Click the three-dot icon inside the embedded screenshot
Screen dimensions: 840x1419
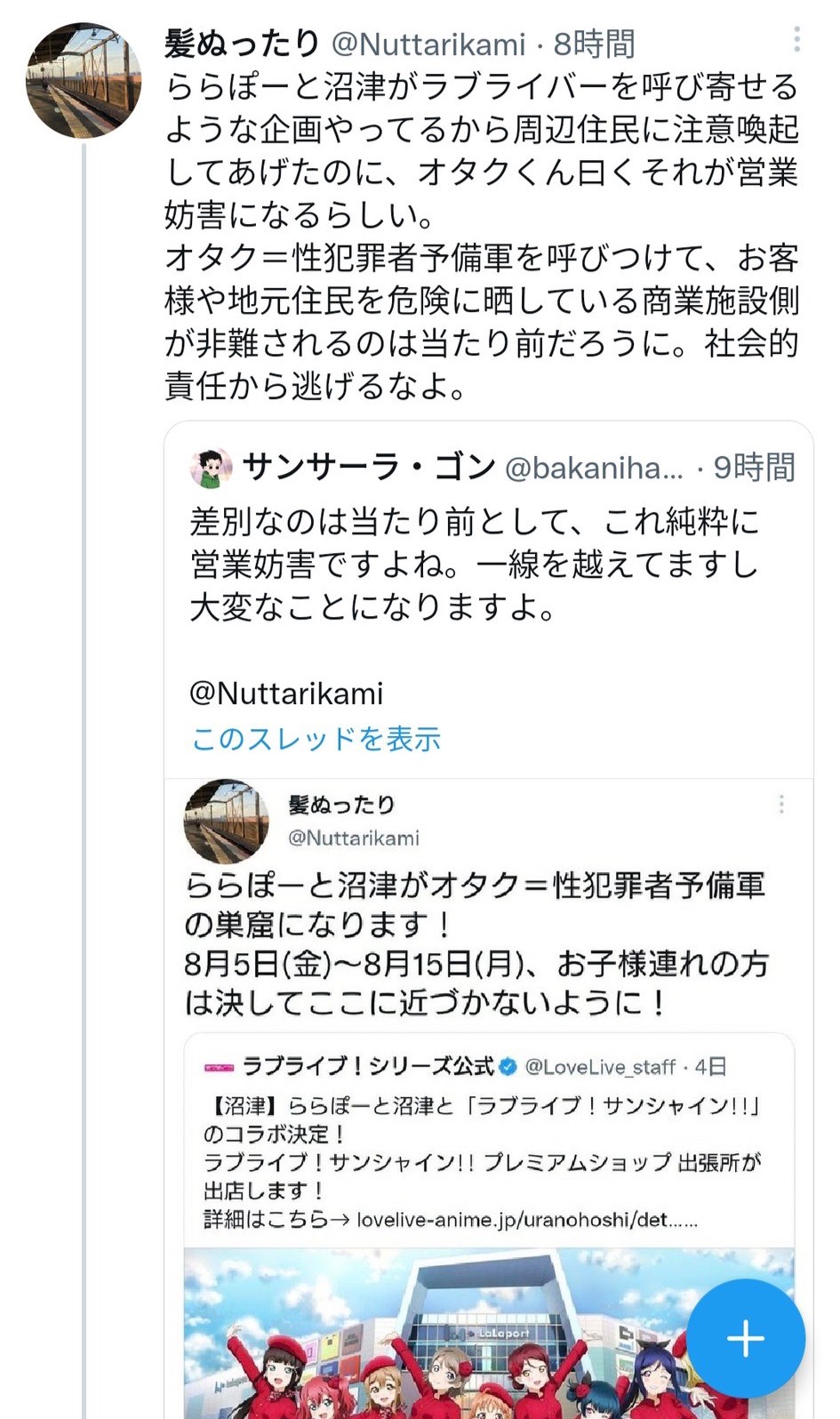[781, 805]
